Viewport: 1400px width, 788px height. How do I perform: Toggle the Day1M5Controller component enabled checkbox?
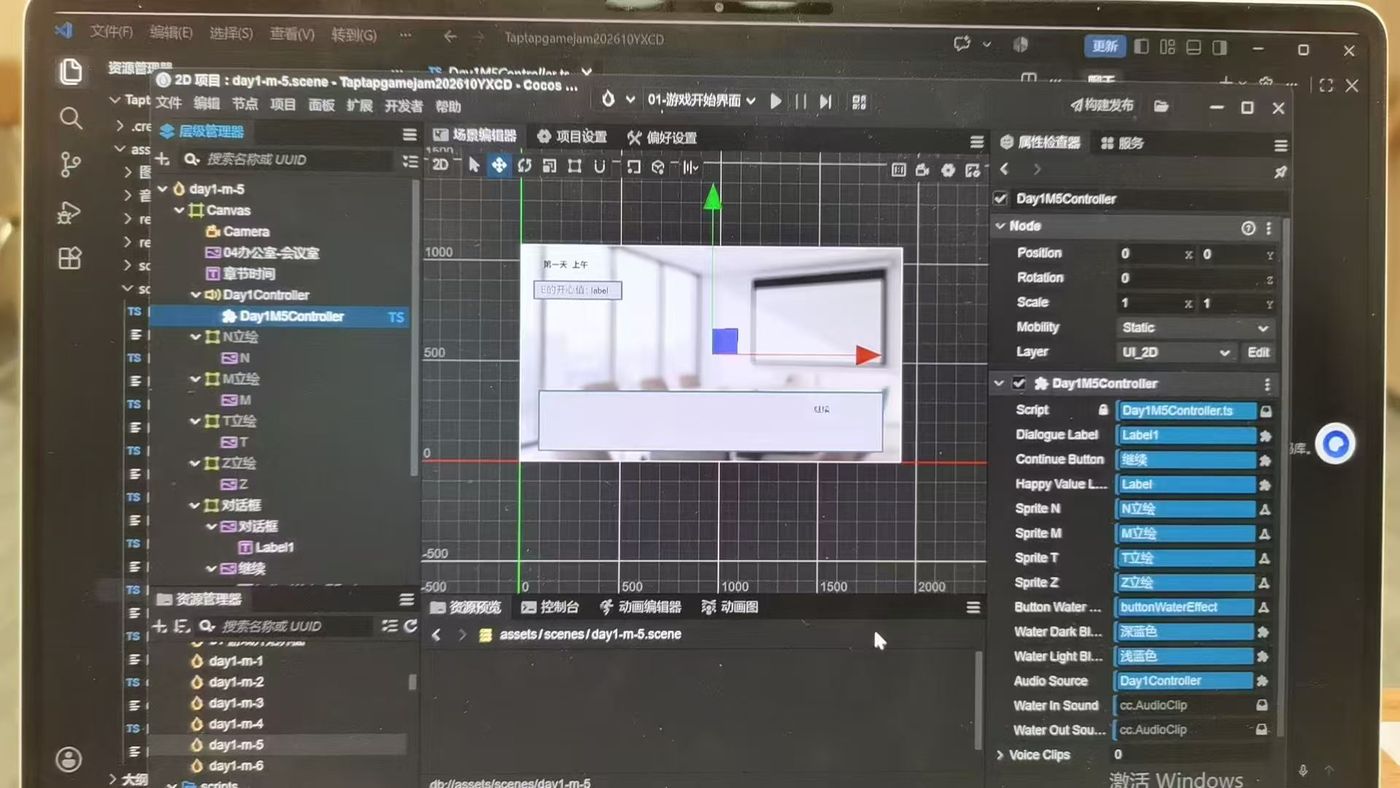[1019, 383]
